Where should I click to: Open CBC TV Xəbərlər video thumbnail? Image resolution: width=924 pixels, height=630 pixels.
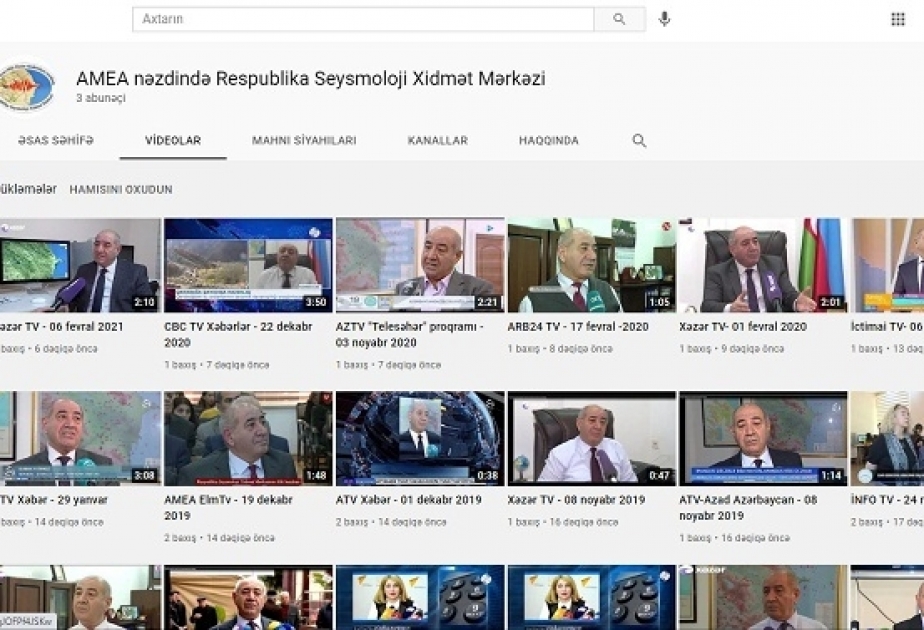point(248,265)
